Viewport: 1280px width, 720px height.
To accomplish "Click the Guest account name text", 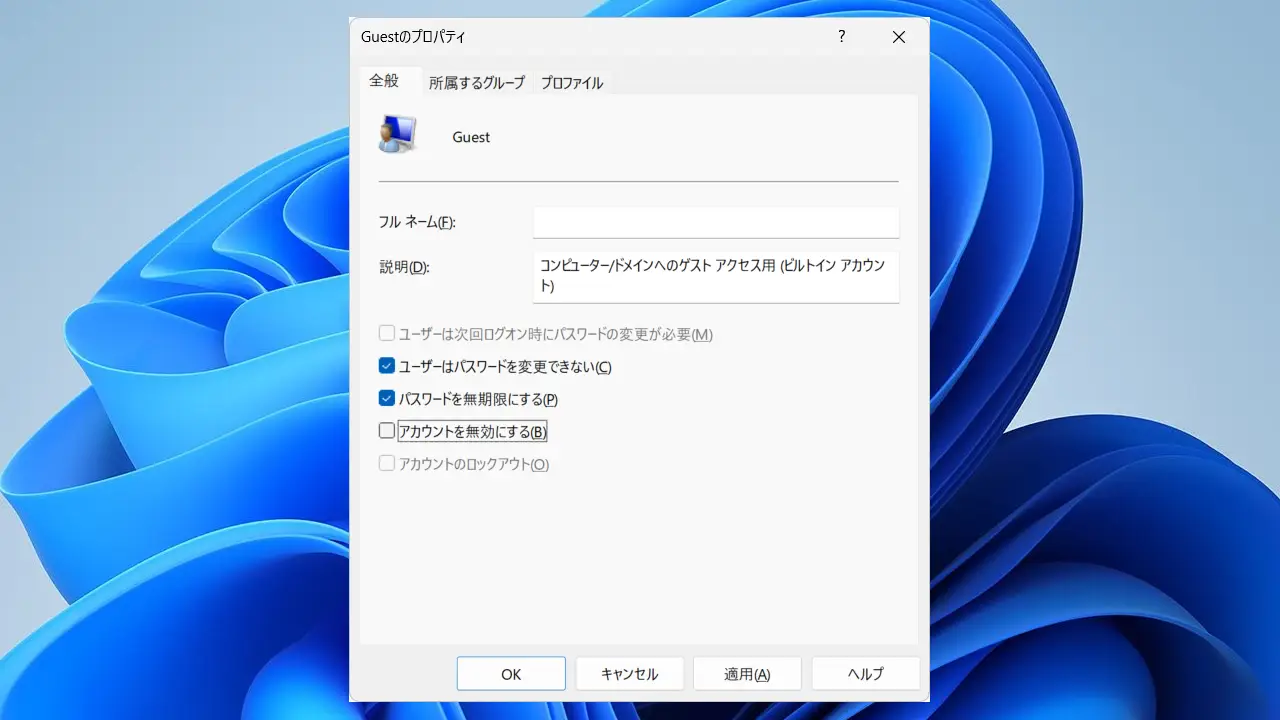I will pos(471,137).
